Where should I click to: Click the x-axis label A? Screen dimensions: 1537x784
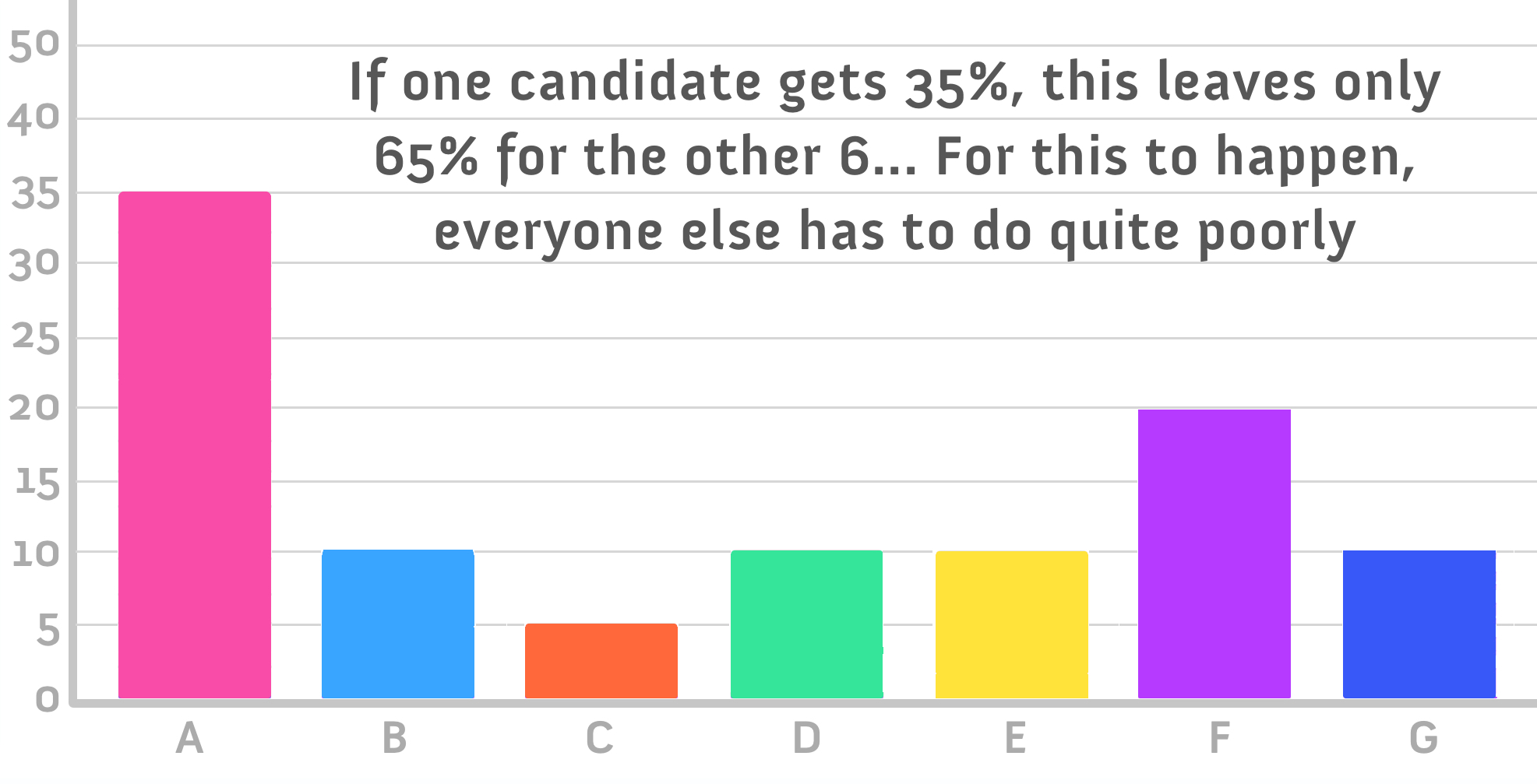tap(190, 738)
